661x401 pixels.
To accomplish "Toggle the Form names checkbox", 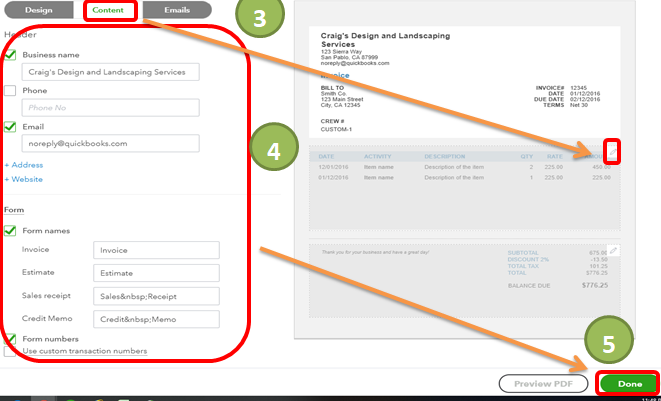I will (10, 231).
